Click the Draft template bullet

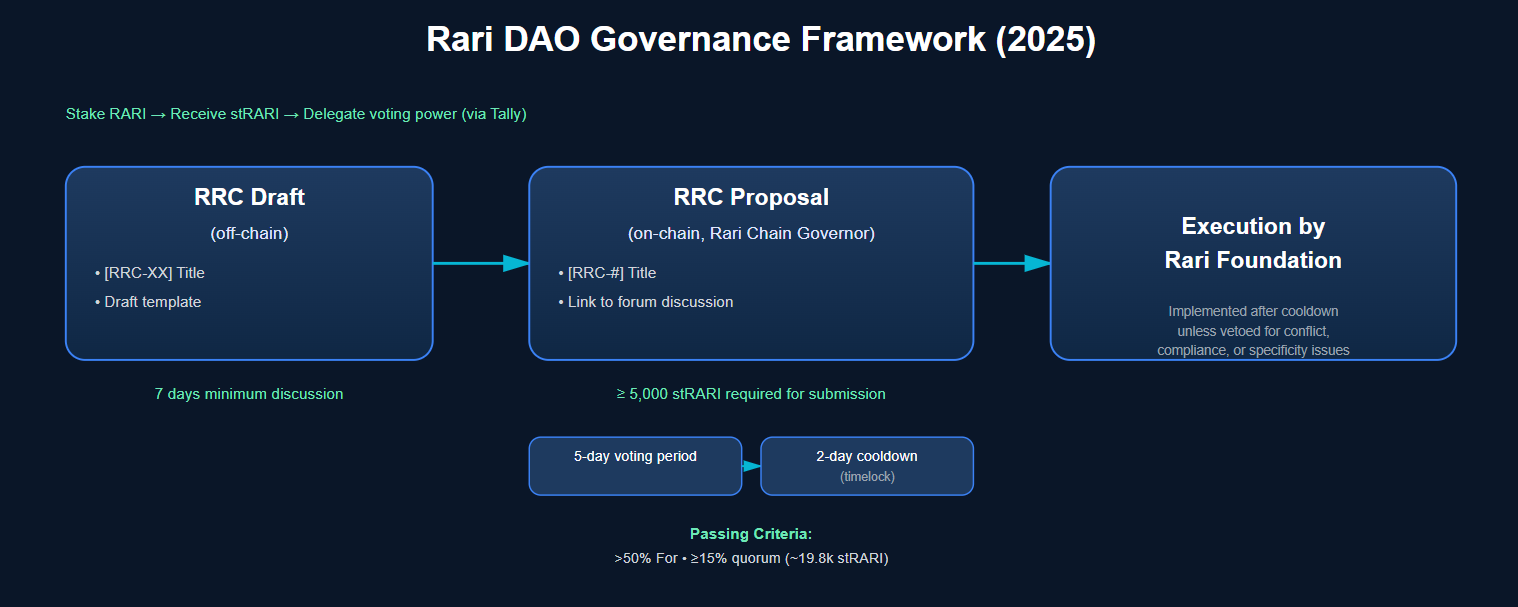pyautogui.click(x=152, y=302)
